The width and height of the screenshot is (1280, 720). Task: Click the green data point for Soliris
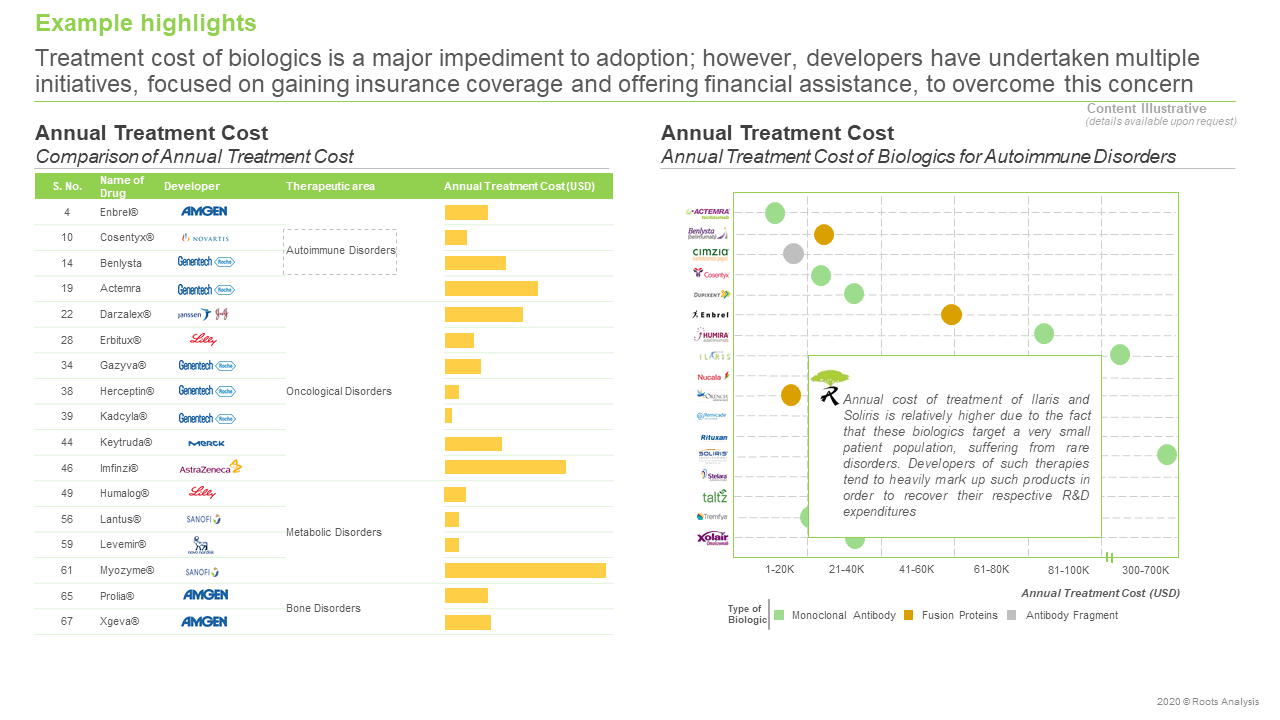click(1167, 455)
